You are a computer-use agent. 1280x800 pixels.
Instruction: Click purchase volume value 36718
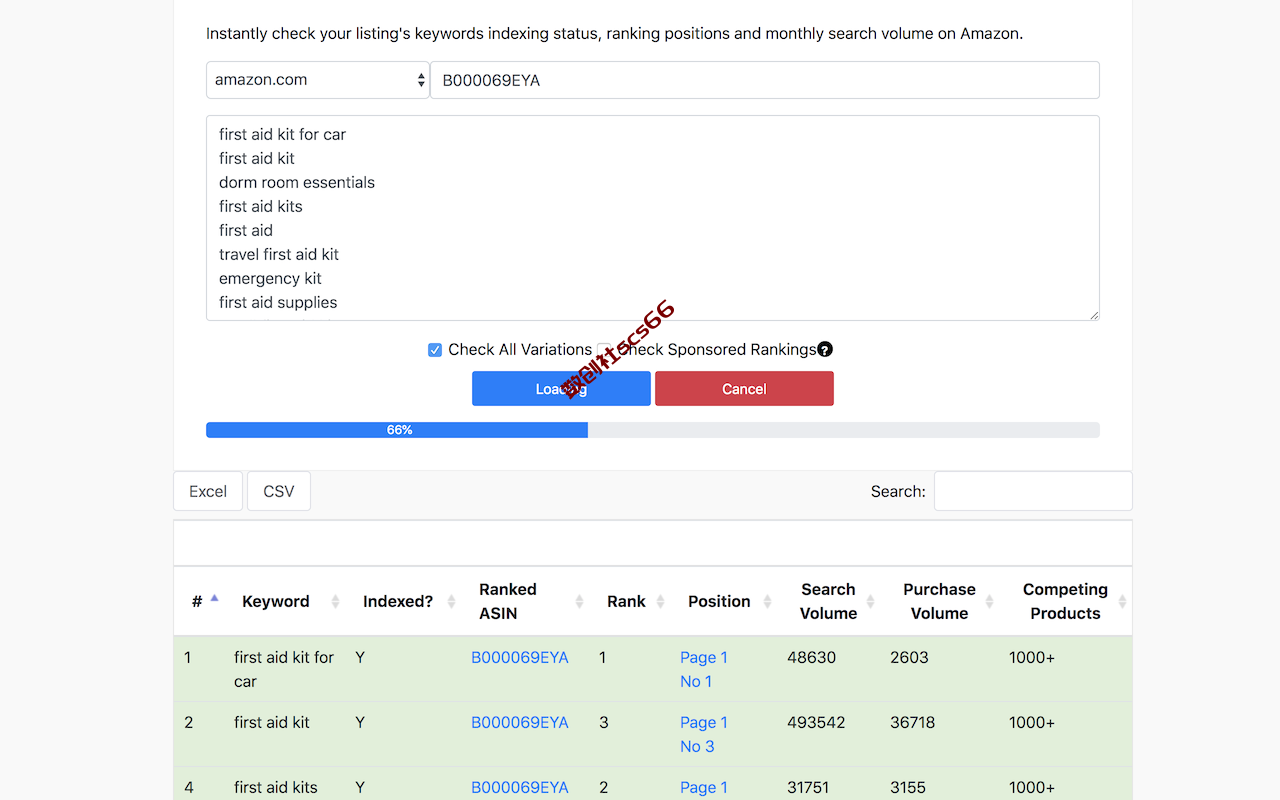click(913, 722)
